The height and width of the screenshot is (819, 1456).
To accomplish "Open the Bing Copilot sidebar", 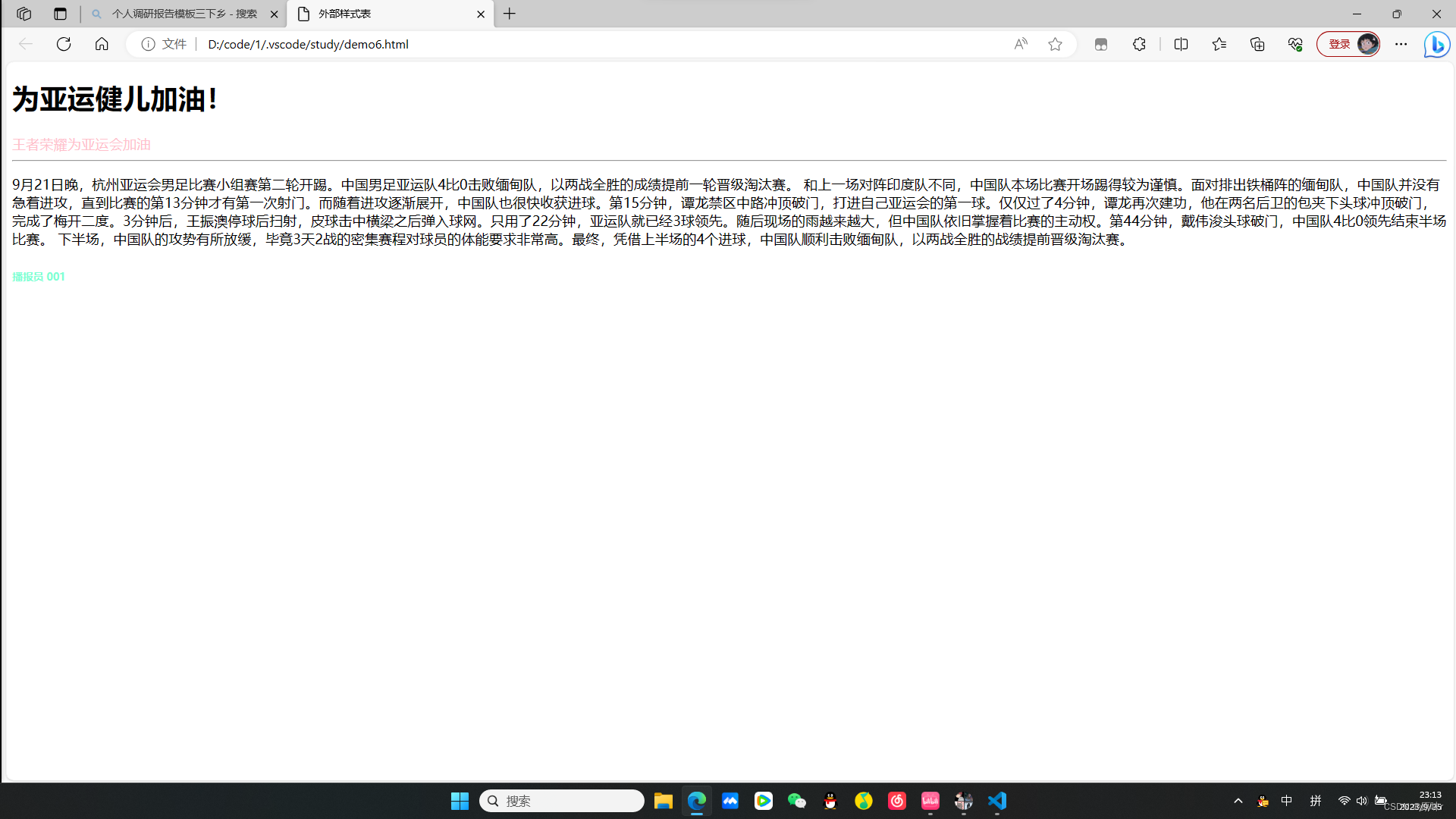I will coord(1437,44).
